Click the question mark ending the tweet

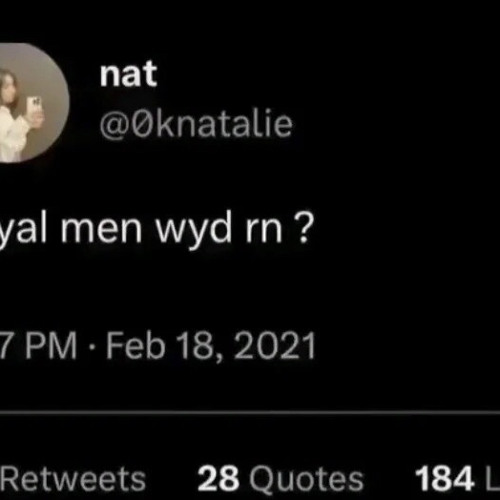coord(304,229)
